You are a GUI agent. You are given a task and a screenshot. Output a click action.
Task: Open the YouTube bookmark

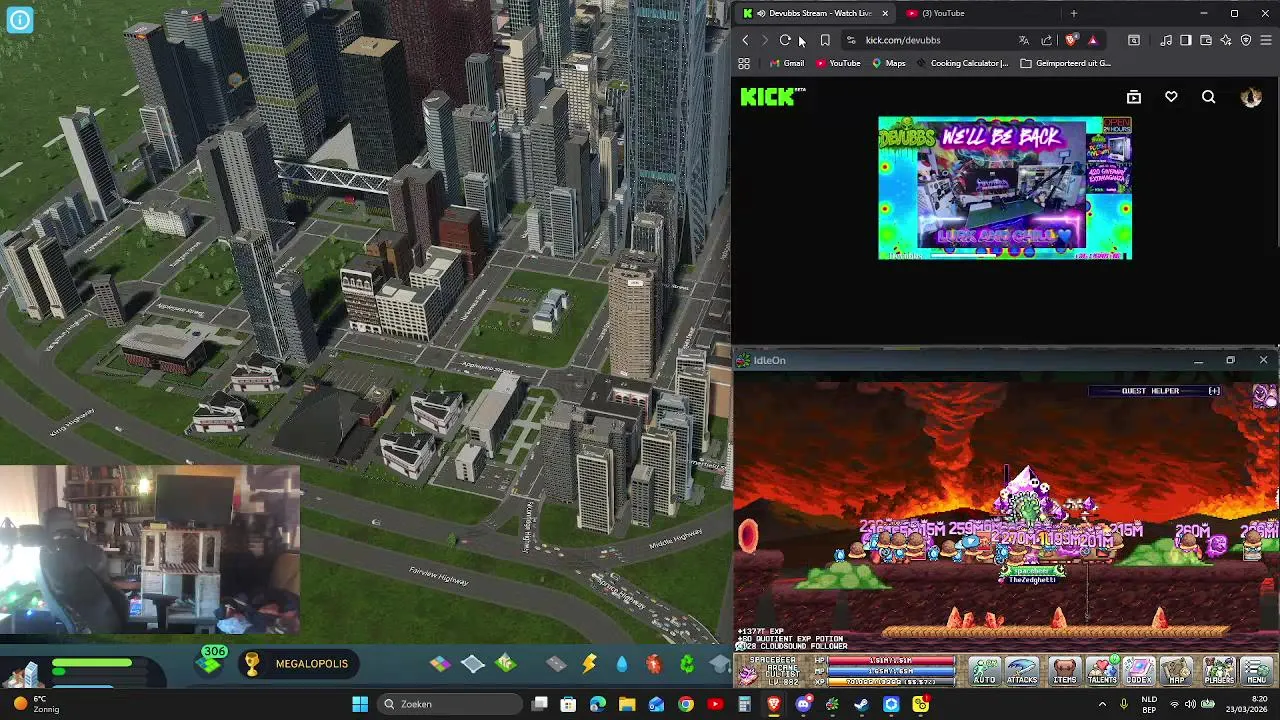pos(838,63)
